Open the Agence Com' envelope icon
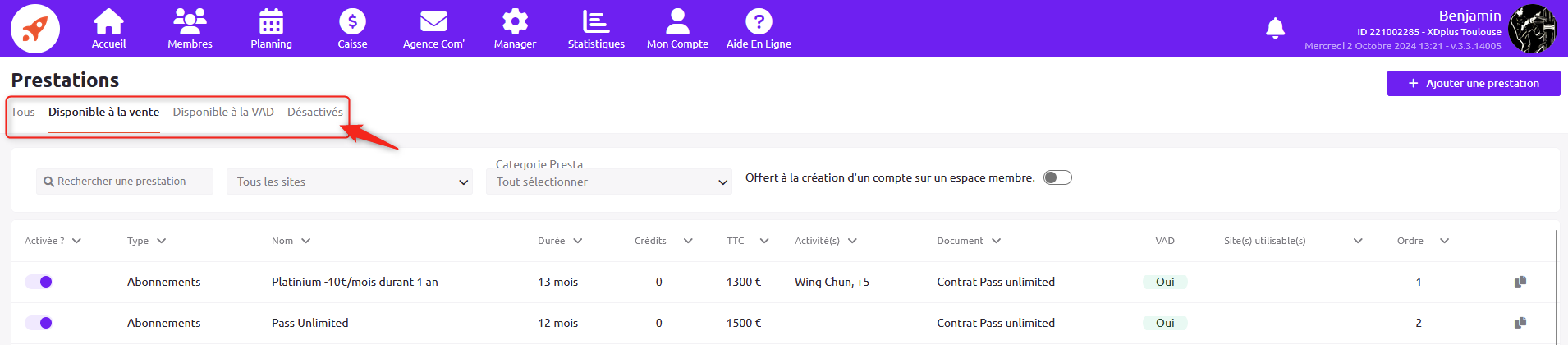 [433, 22]
